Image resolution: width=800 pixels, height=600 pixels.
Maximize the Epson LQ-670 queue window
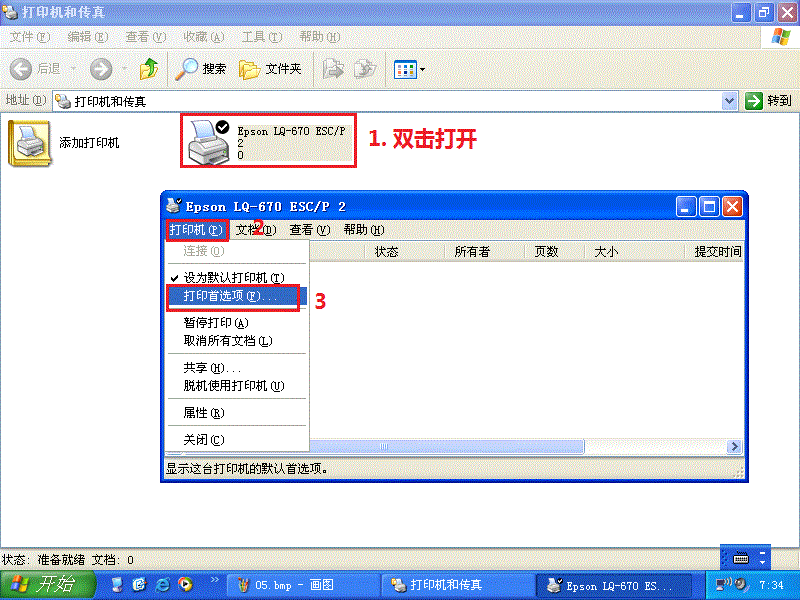[709, 207]
